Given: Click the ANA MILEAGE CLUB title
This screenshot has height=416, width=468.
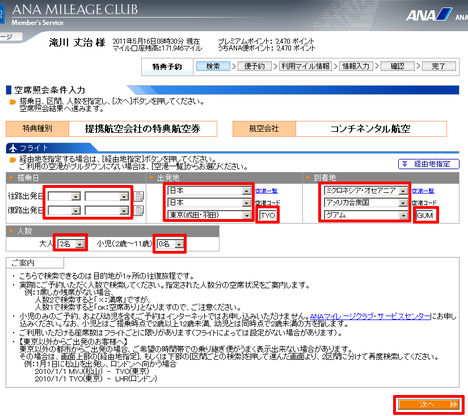Looking at the screenshot, I should [75, 10].
